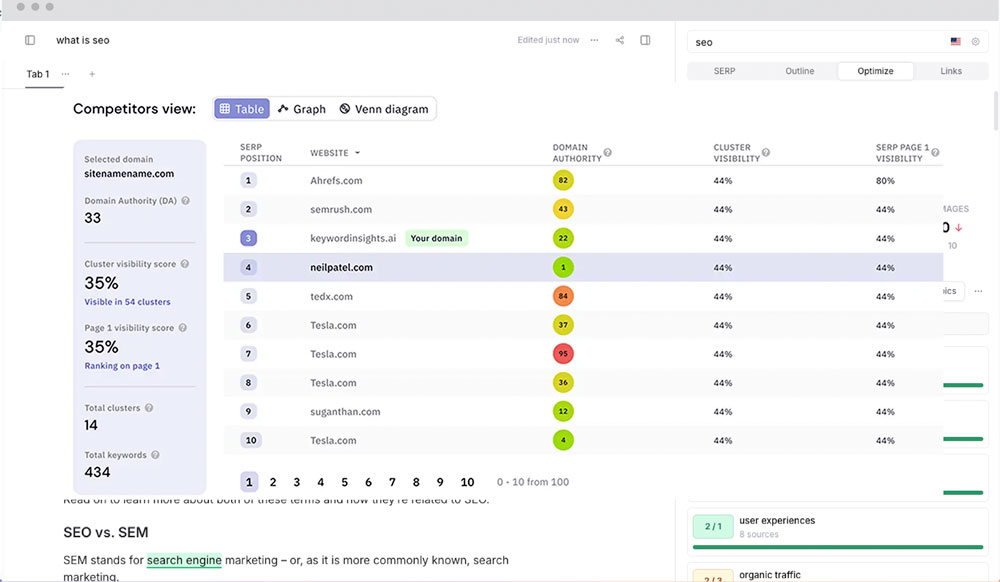This screenshot has height=582, width=1000.
Task: Switch to Table view
Action: 242,109
